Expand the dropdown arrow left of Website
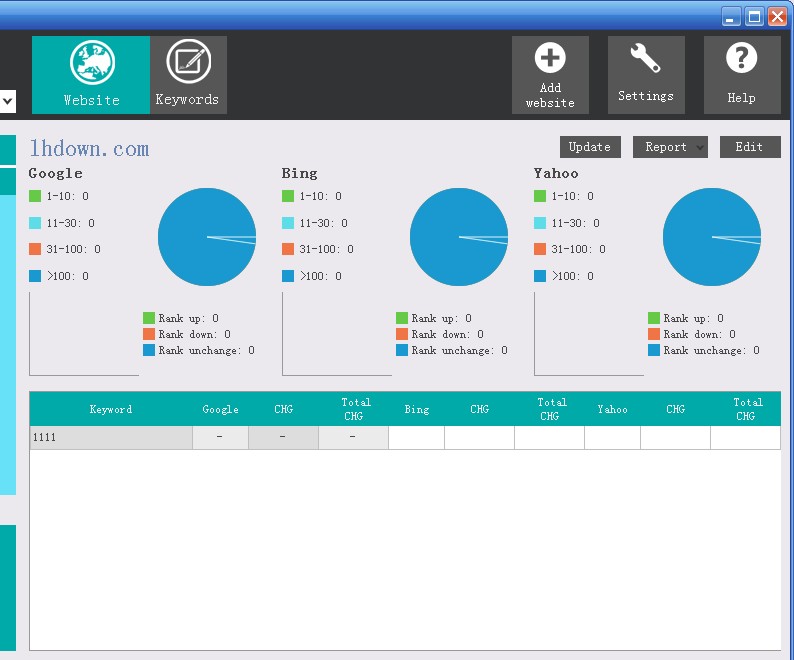 (x=8, y=101)
